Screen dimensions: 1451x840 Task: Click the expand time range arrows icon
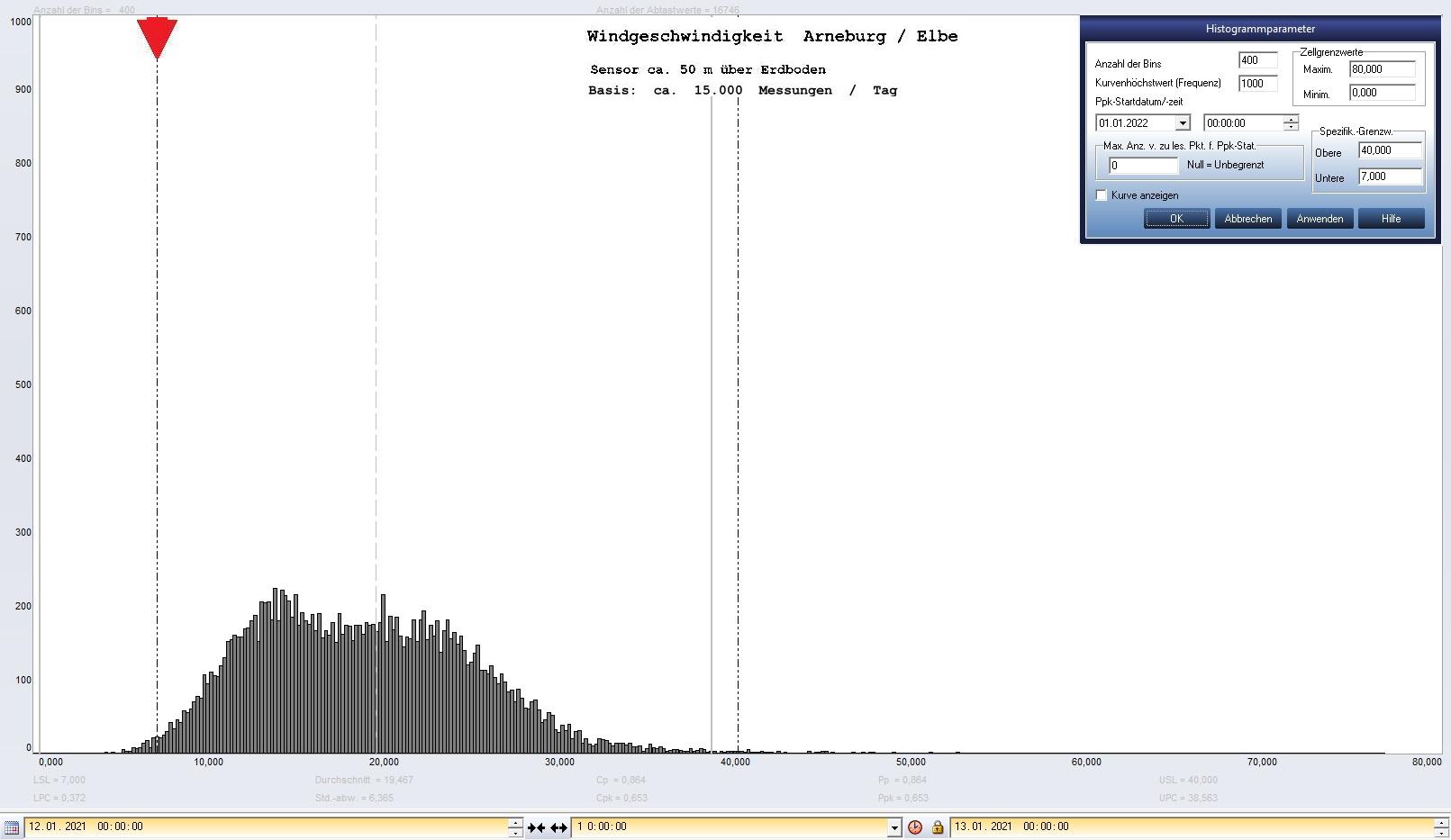(x=558, y=827)
